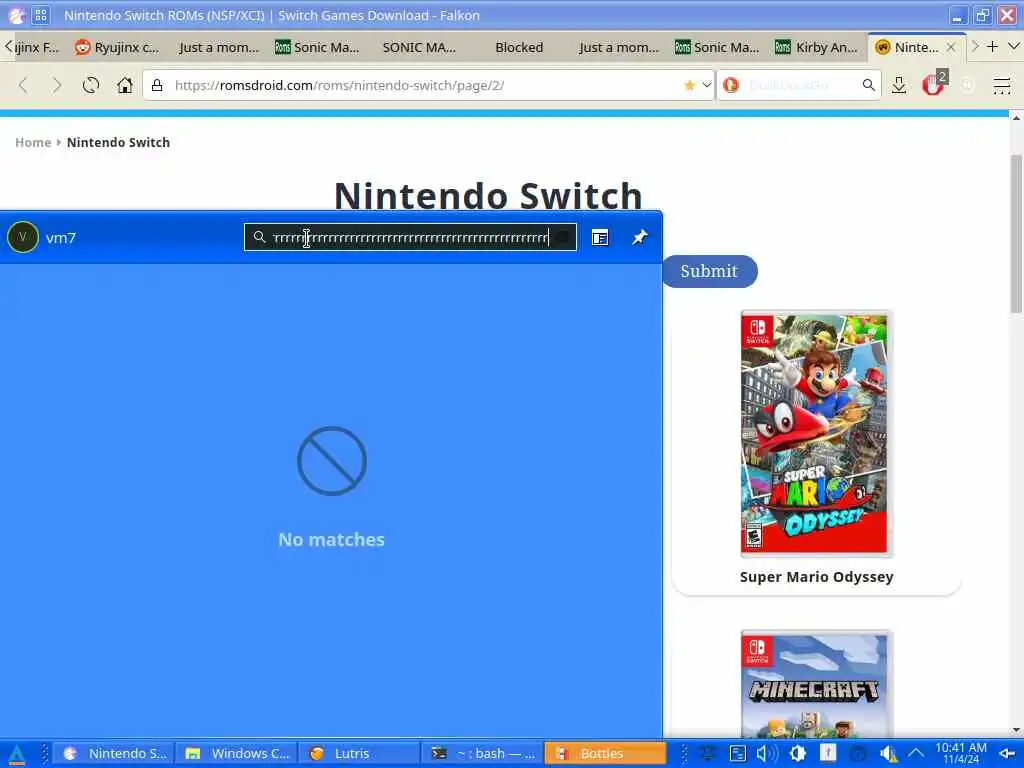
Task: Open the volume speaker tray icon
Action: click(x=767, y=754)
